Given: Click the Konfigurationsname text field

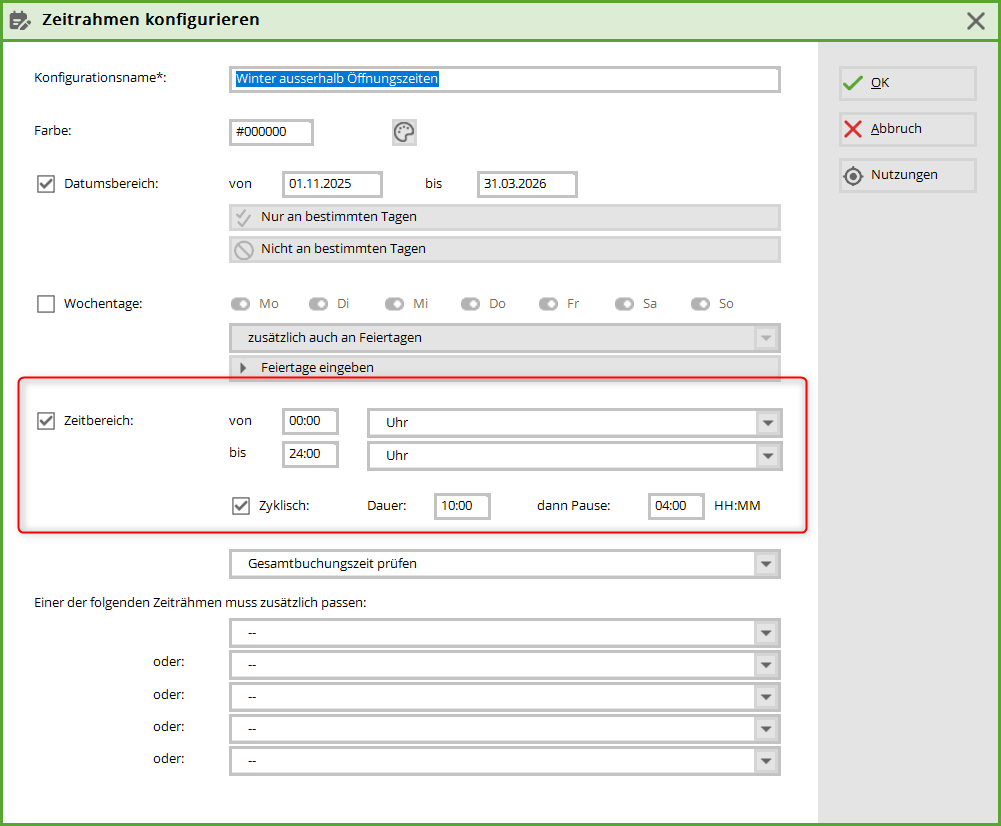Looking at the screenshot, I should coord(504,79).
